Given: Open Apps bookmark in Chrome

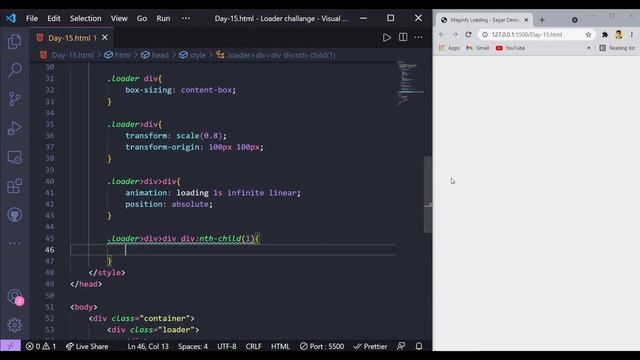Looking at the screenshot, I should click(449, 48).
